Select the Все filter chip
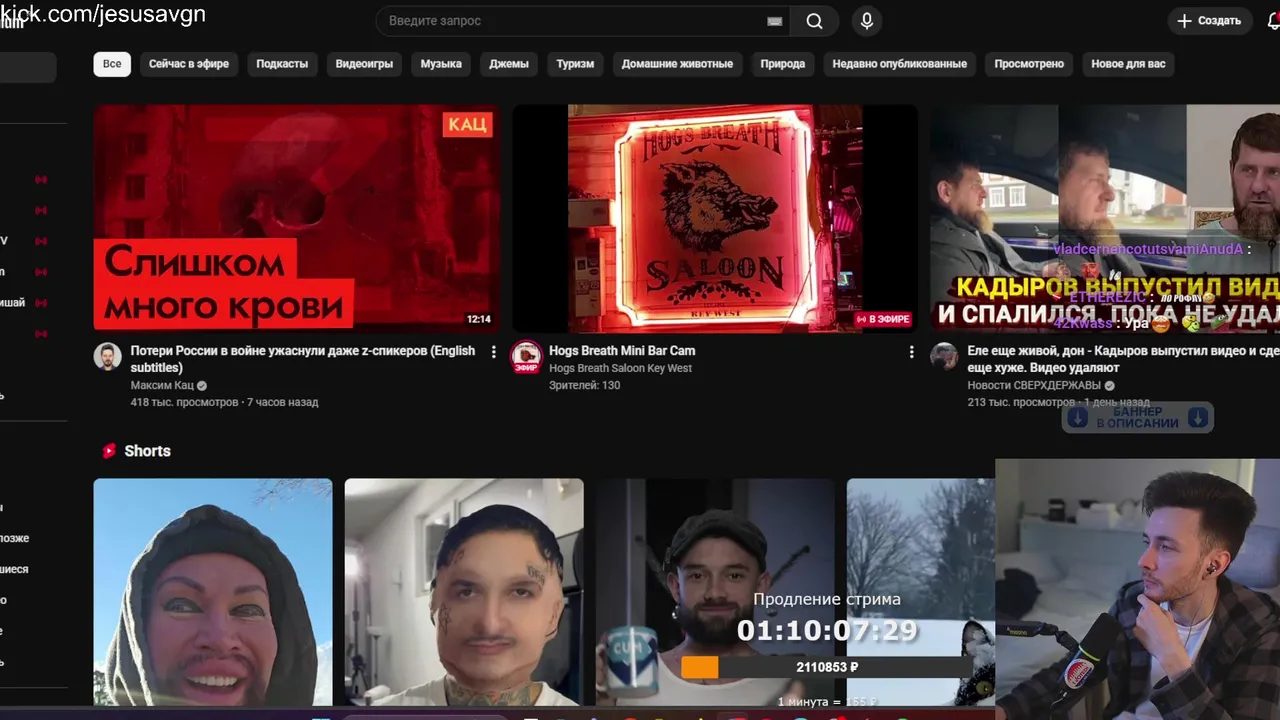 (112, 64)
